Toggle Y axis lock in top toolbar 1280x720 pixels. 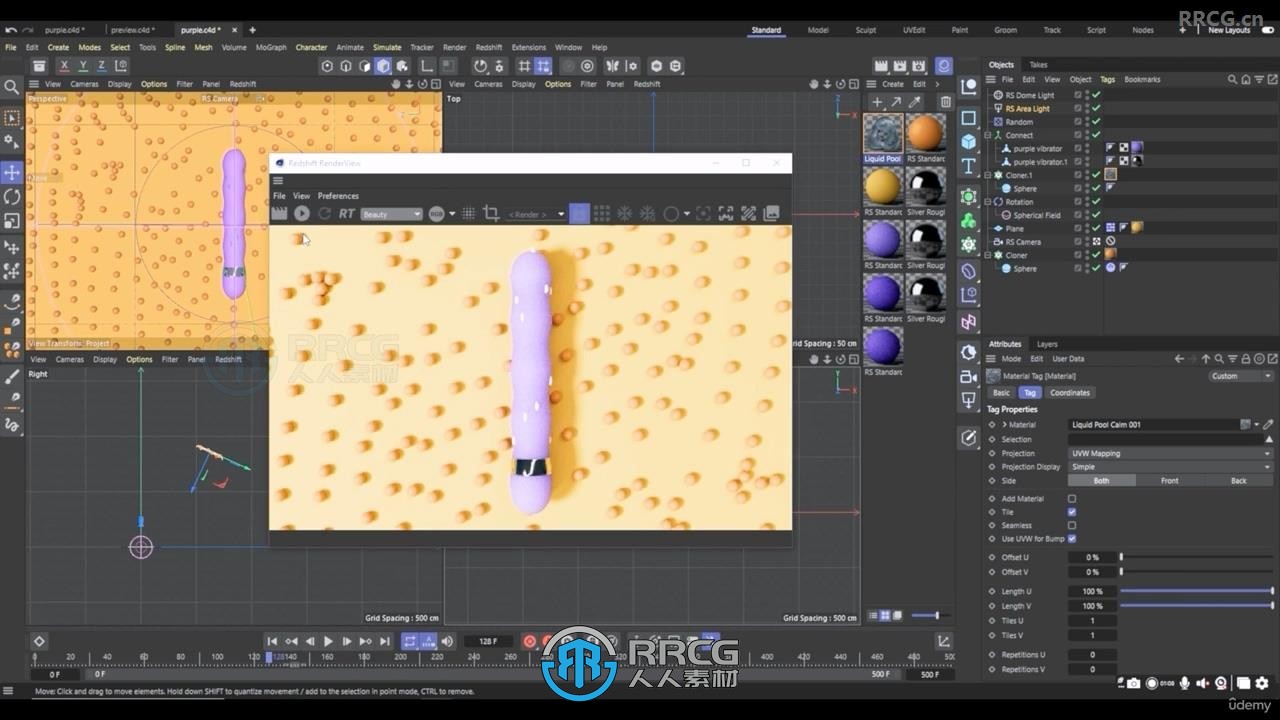pos(83,66)
